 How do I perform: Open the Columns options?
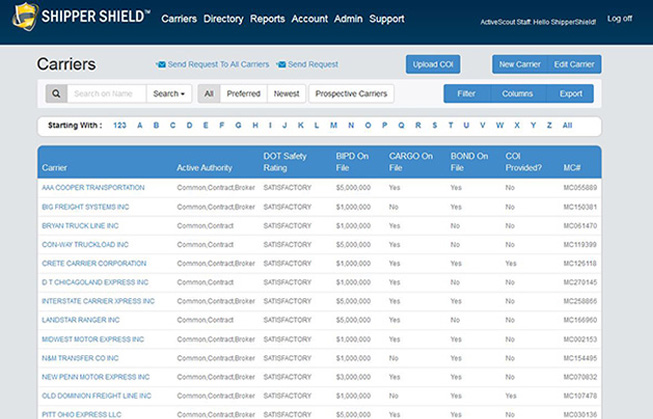[x=518, y=94]
